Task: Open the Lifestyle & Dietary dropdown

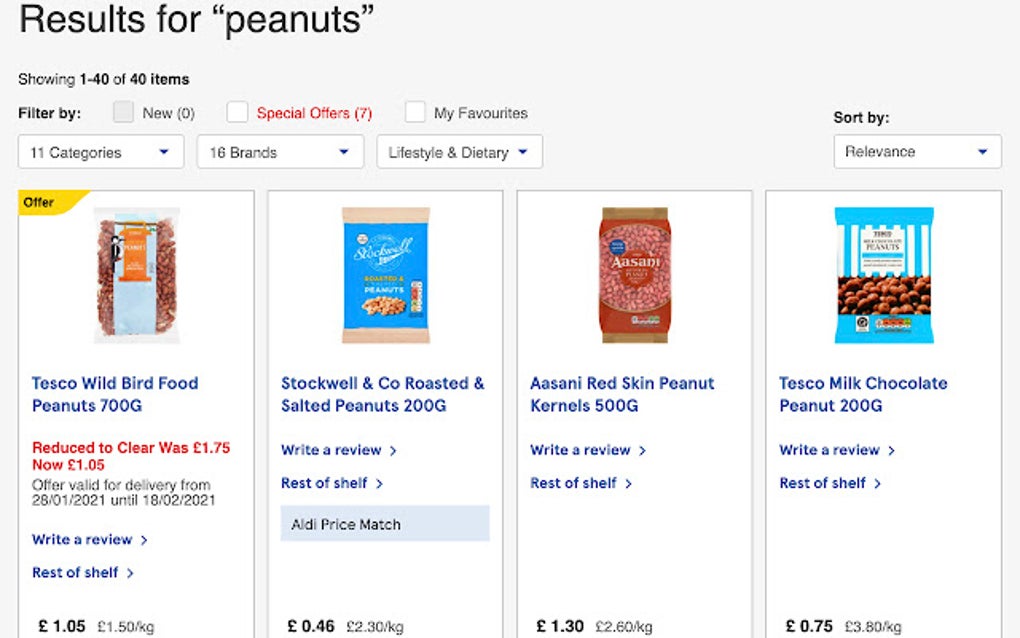Action: tap(459, 151)
